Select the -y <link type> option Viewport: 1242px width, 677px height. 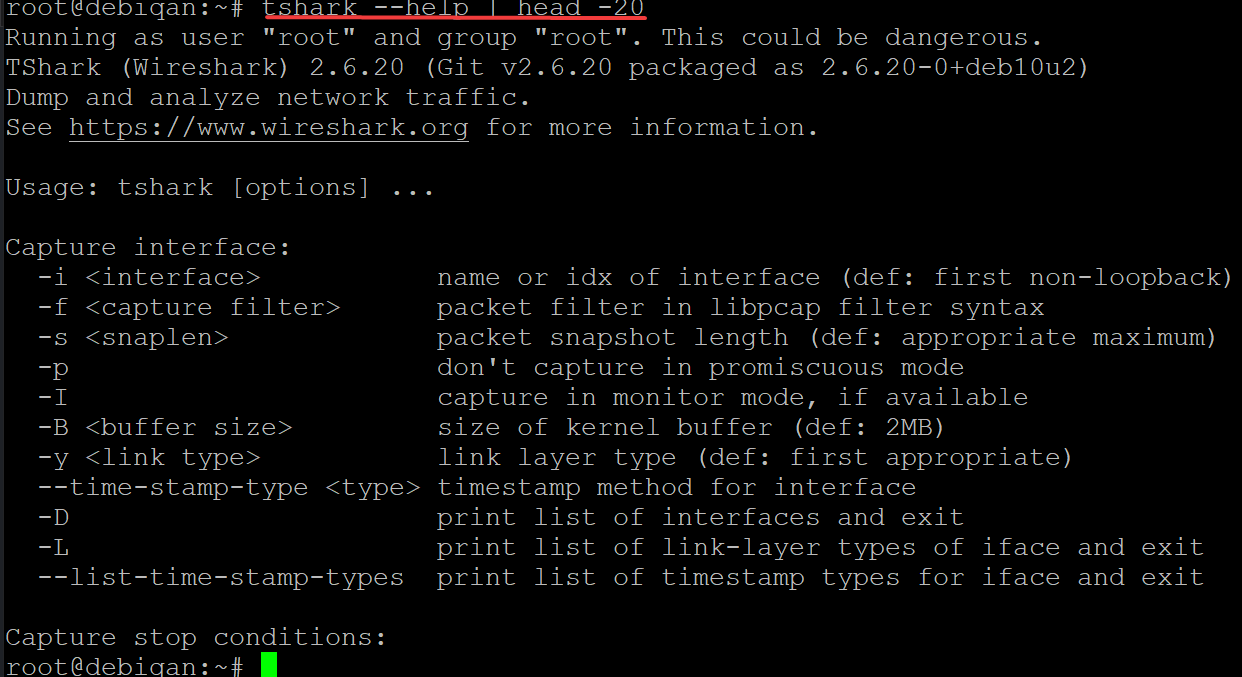(149, 458)
